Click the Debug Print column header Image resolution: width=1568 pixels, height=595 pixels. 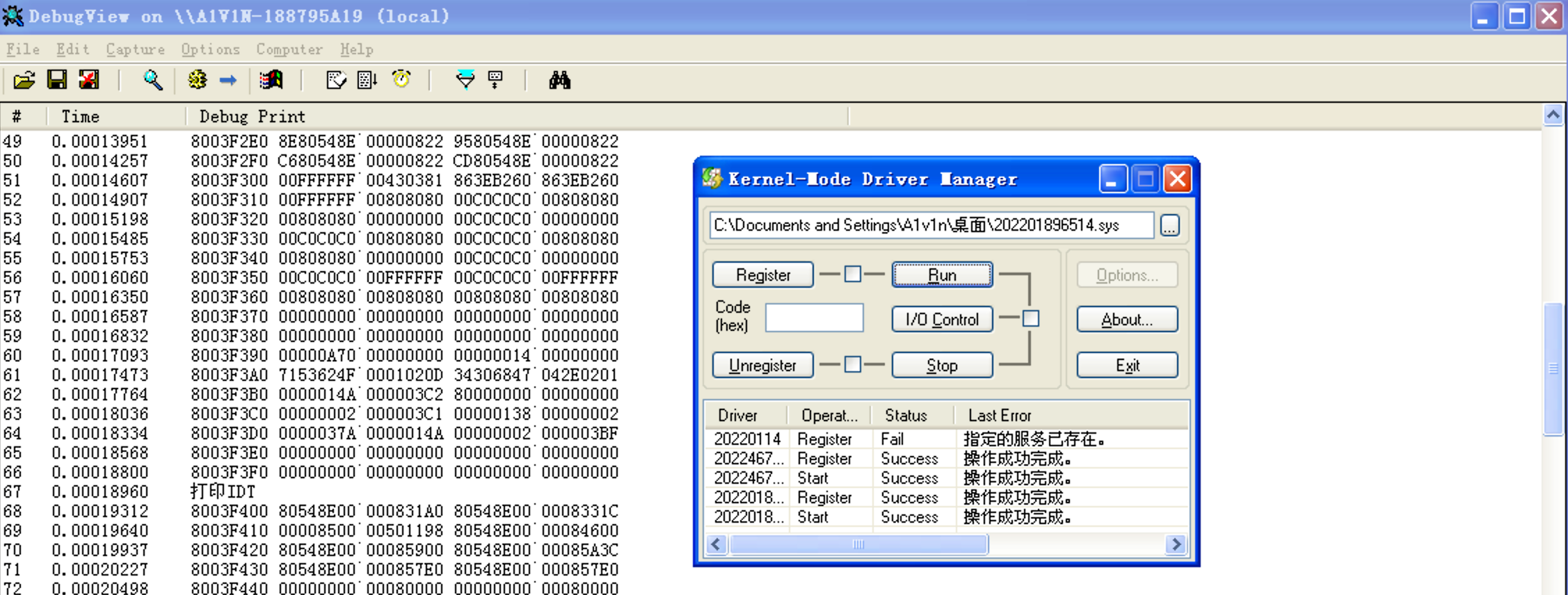tap(517, 116)
